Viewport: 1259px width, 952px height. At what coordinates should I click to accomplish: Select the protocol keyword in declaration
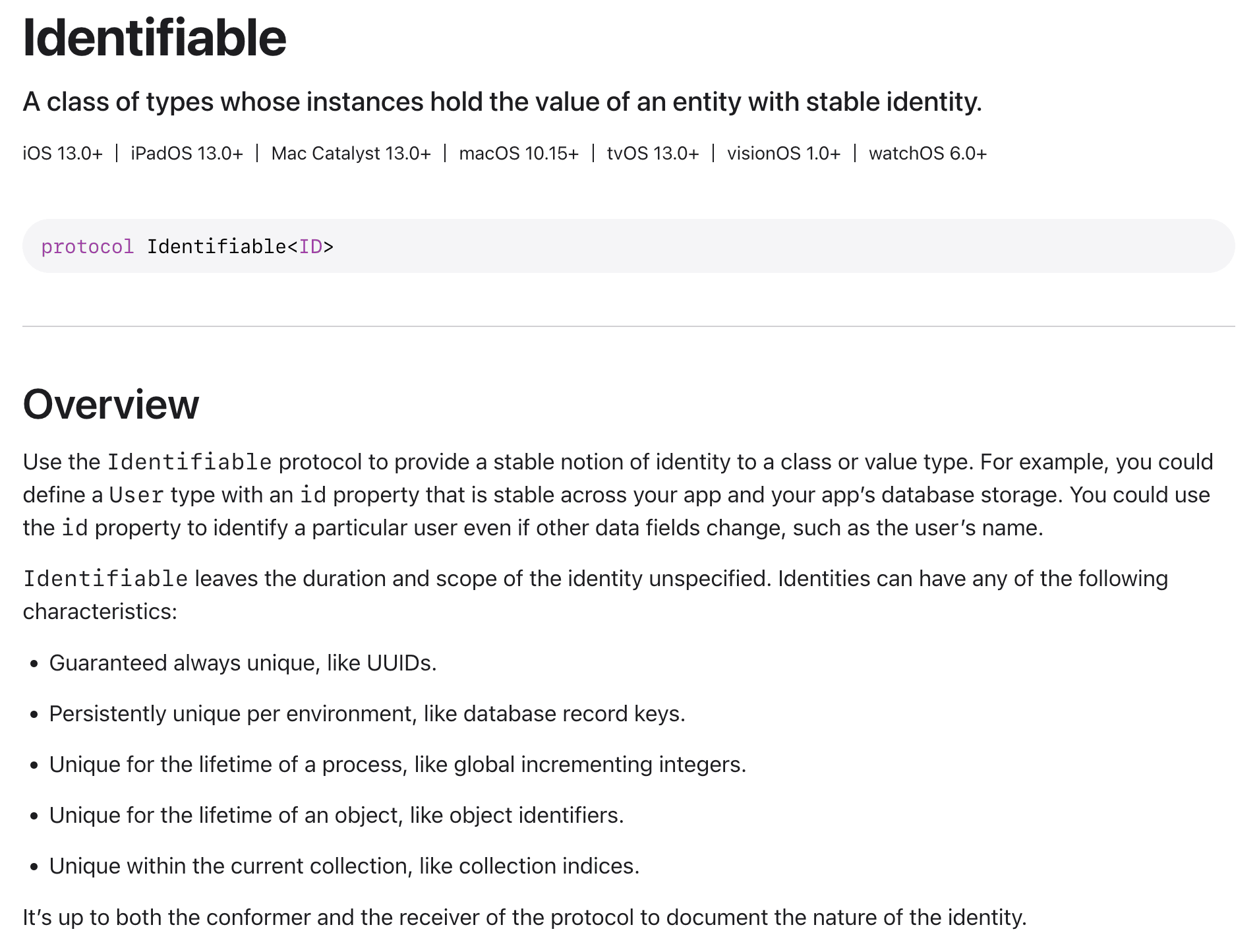pyautogui.click(x=88, y=247)
